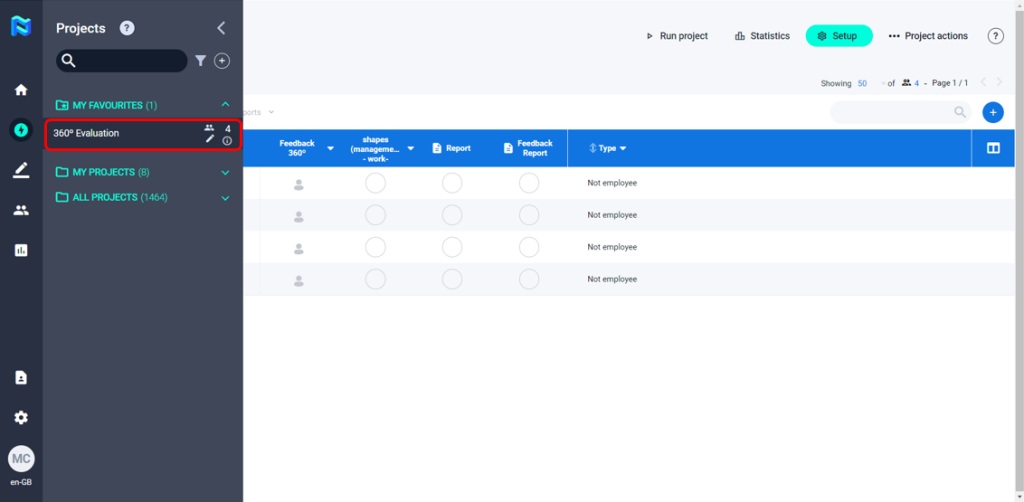Click the Setup button

click(838, 36)
